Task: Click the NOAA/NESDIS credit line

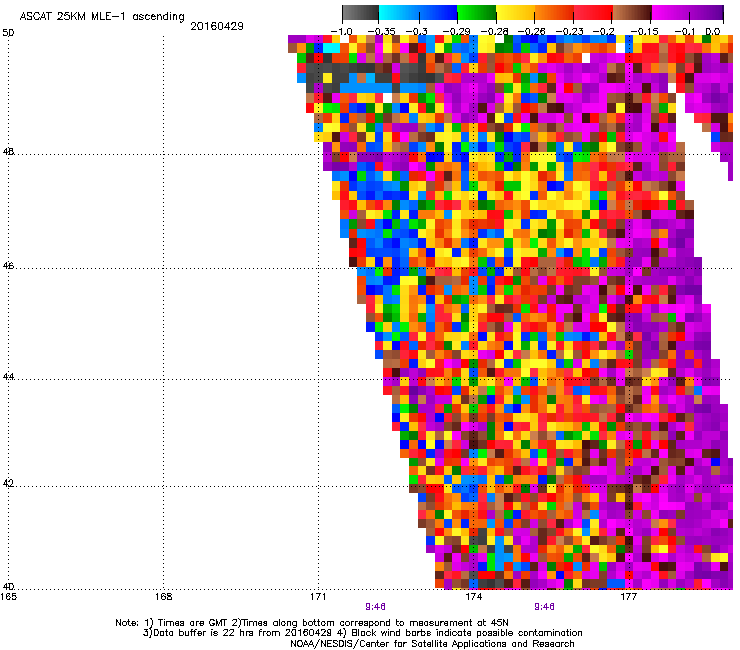Action: (x=432, y=644)
